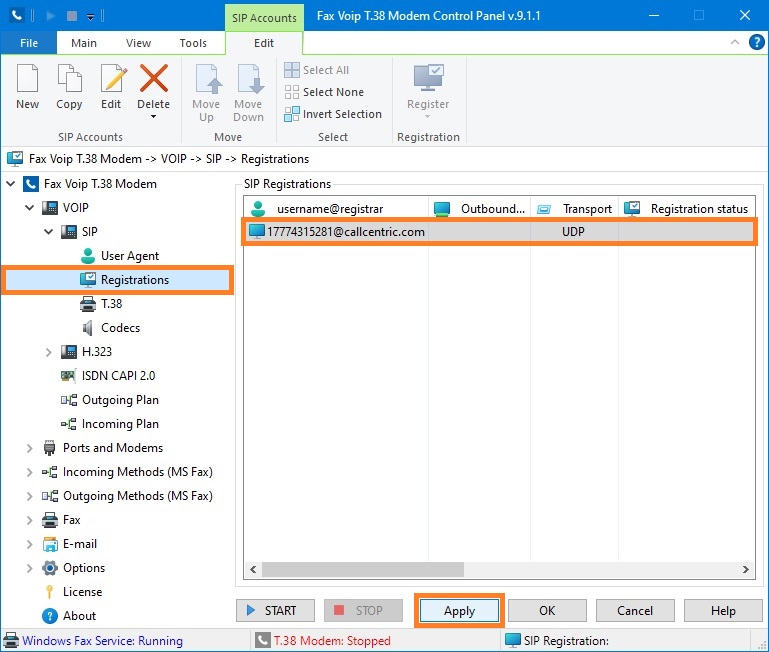Click Select All in the ribbon

point(317,70)
